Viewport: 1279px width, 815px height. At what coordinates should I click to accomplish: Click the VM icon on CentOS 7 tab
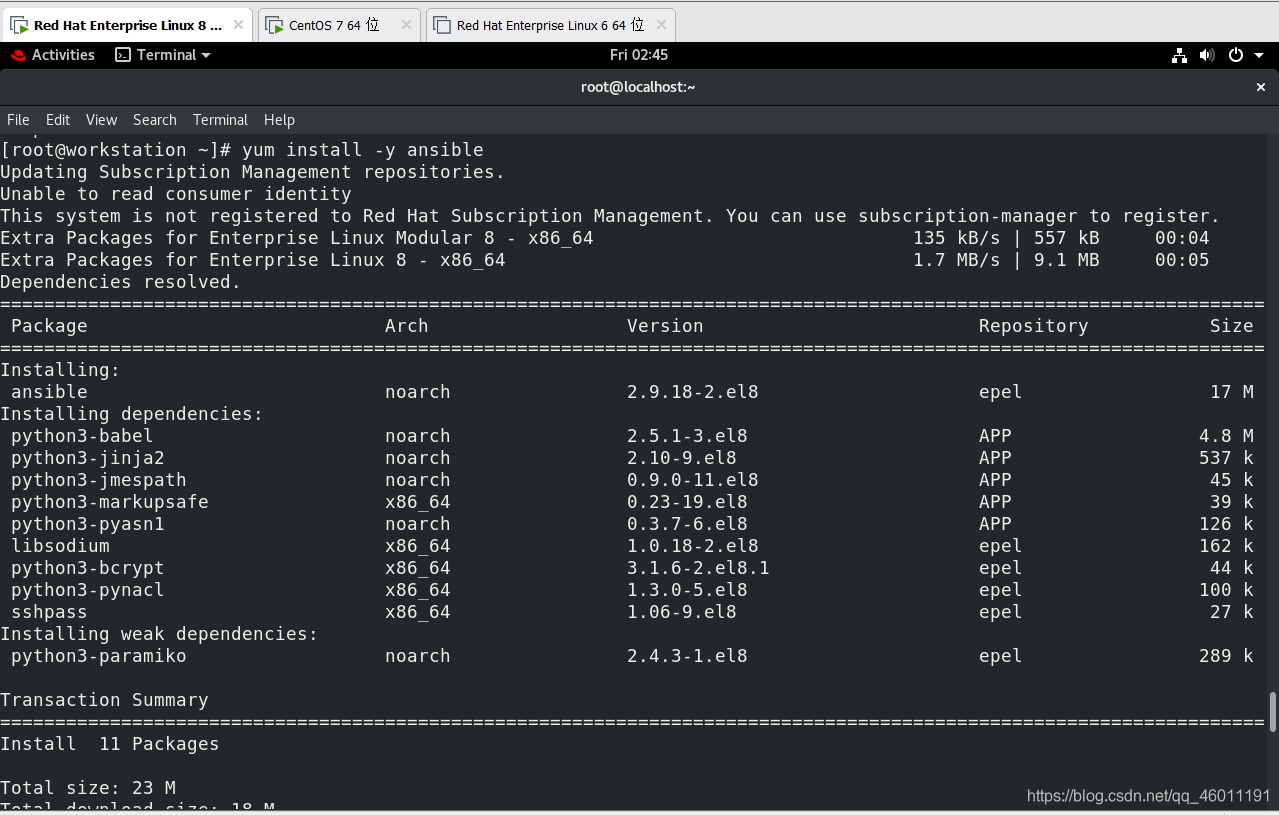[x=275, y=26]
